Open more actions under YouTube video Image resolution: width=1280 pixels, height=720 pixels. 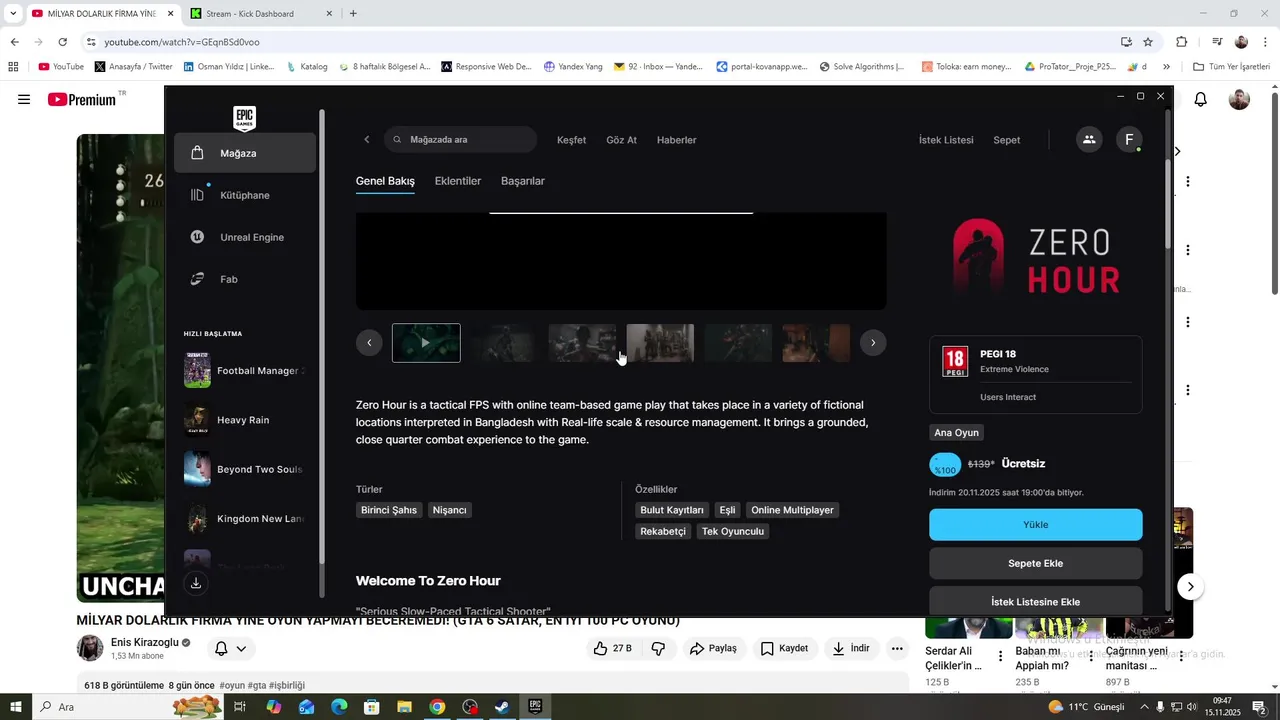(x=897, y=648)
